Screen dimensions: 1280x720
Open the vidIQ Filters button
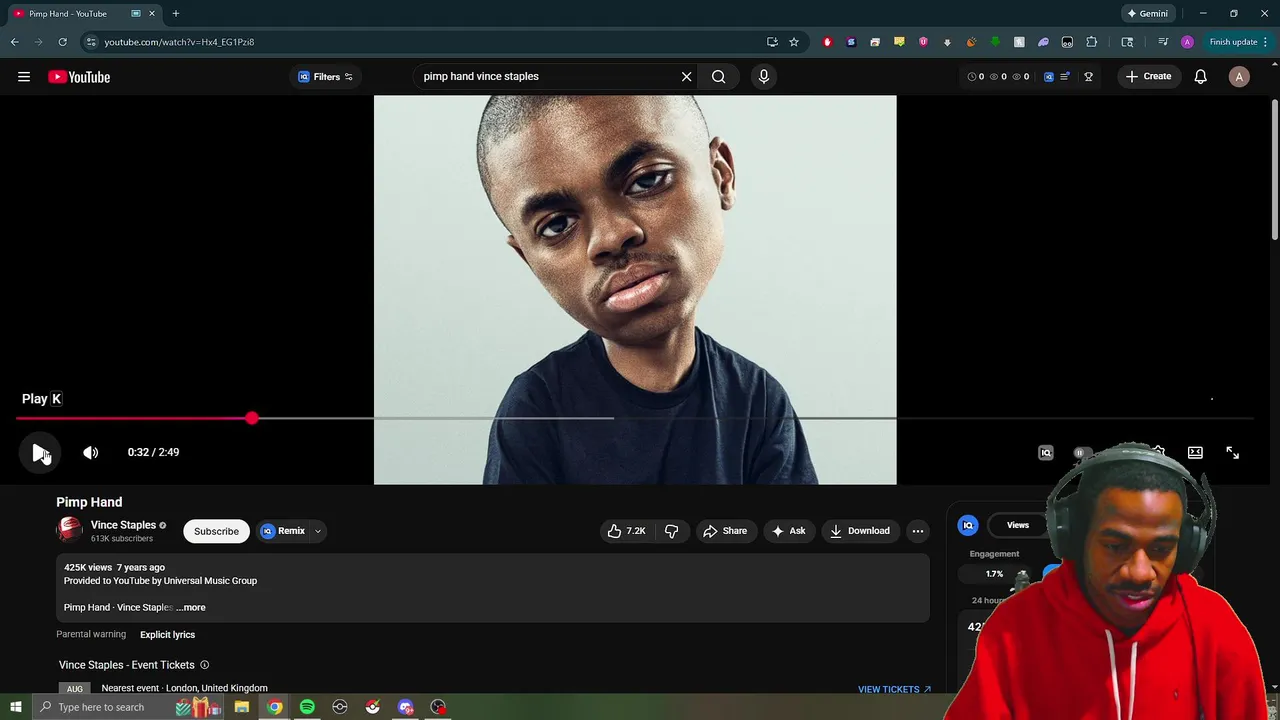(x=325, y=77)
